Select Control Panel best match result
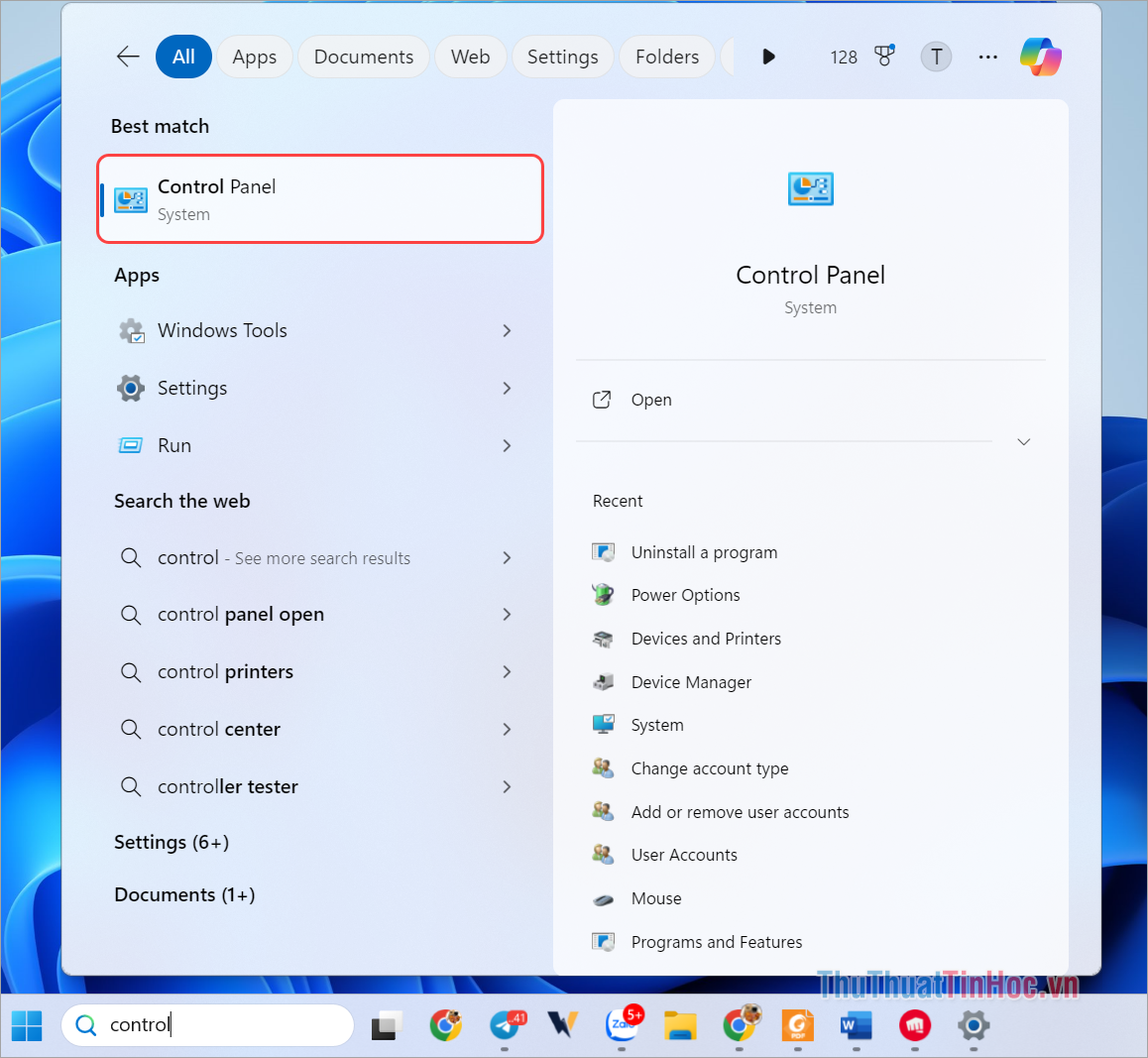Viewport: 1148px width, 1058px height. [319, 198]
